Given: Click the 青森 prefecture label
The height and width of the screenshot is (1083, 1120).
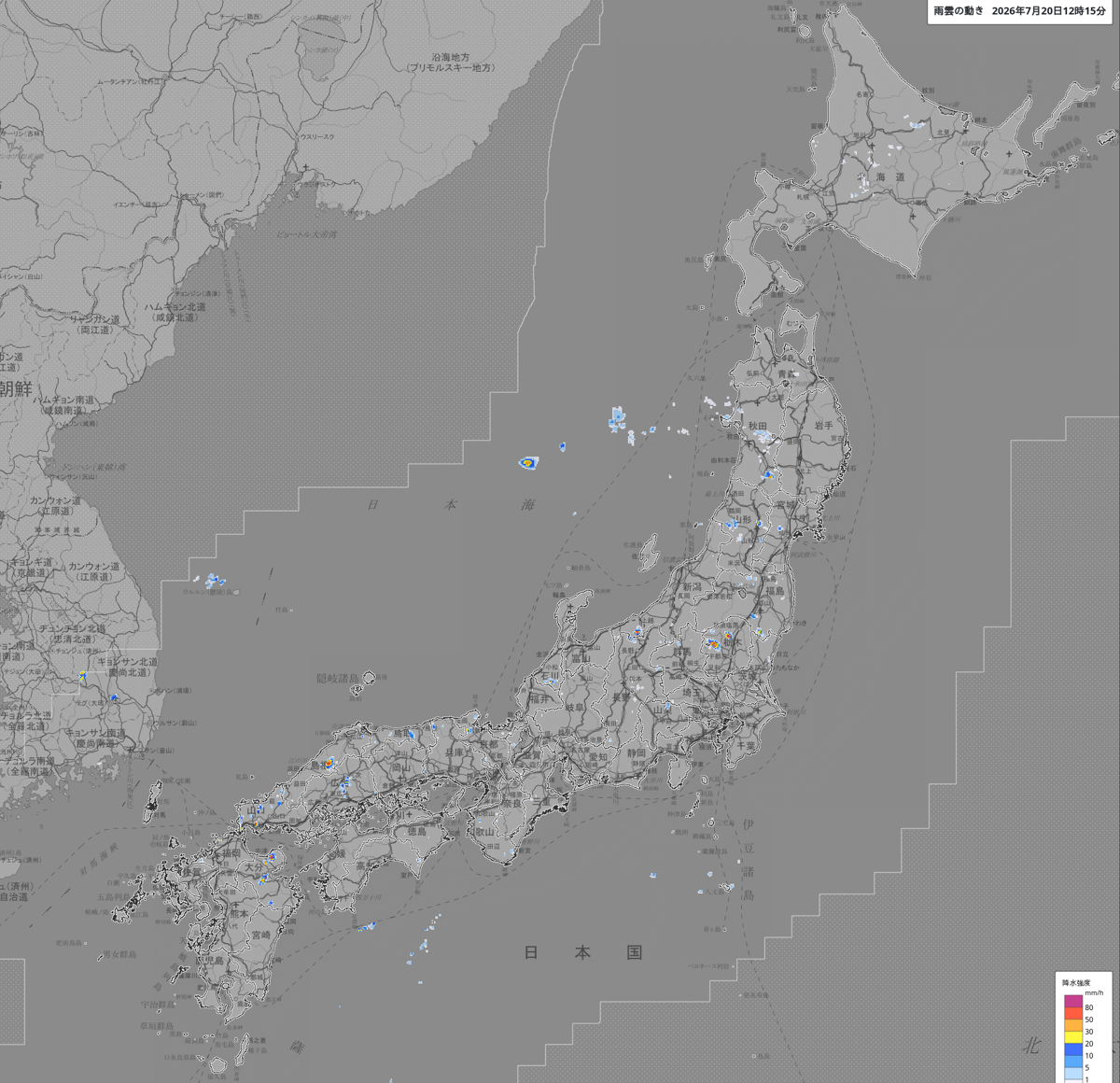Looking at the screenshot, I should (x=788, y=373).
